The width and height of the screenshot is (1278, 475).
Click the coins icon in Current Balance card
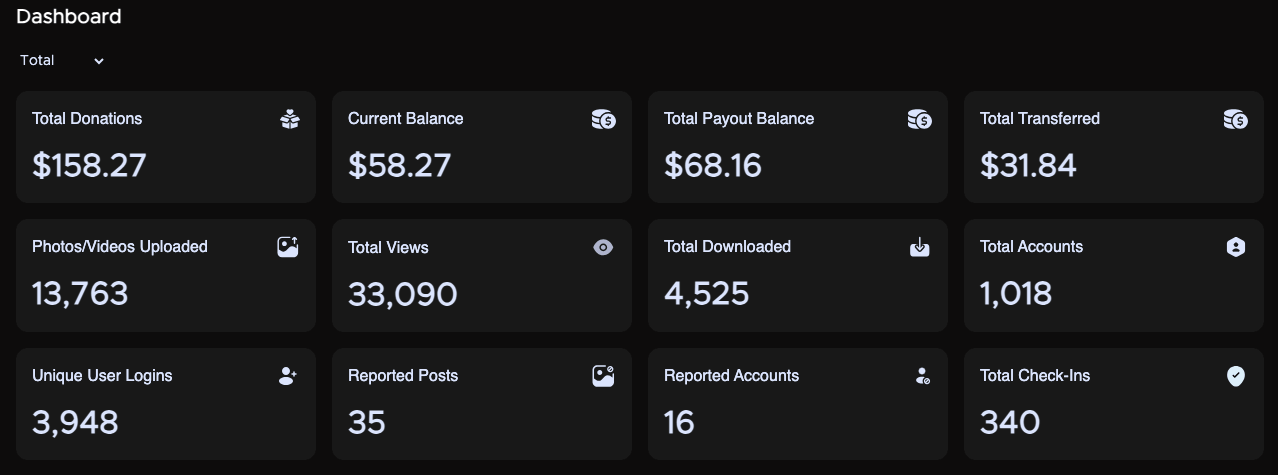pos(603,120)
